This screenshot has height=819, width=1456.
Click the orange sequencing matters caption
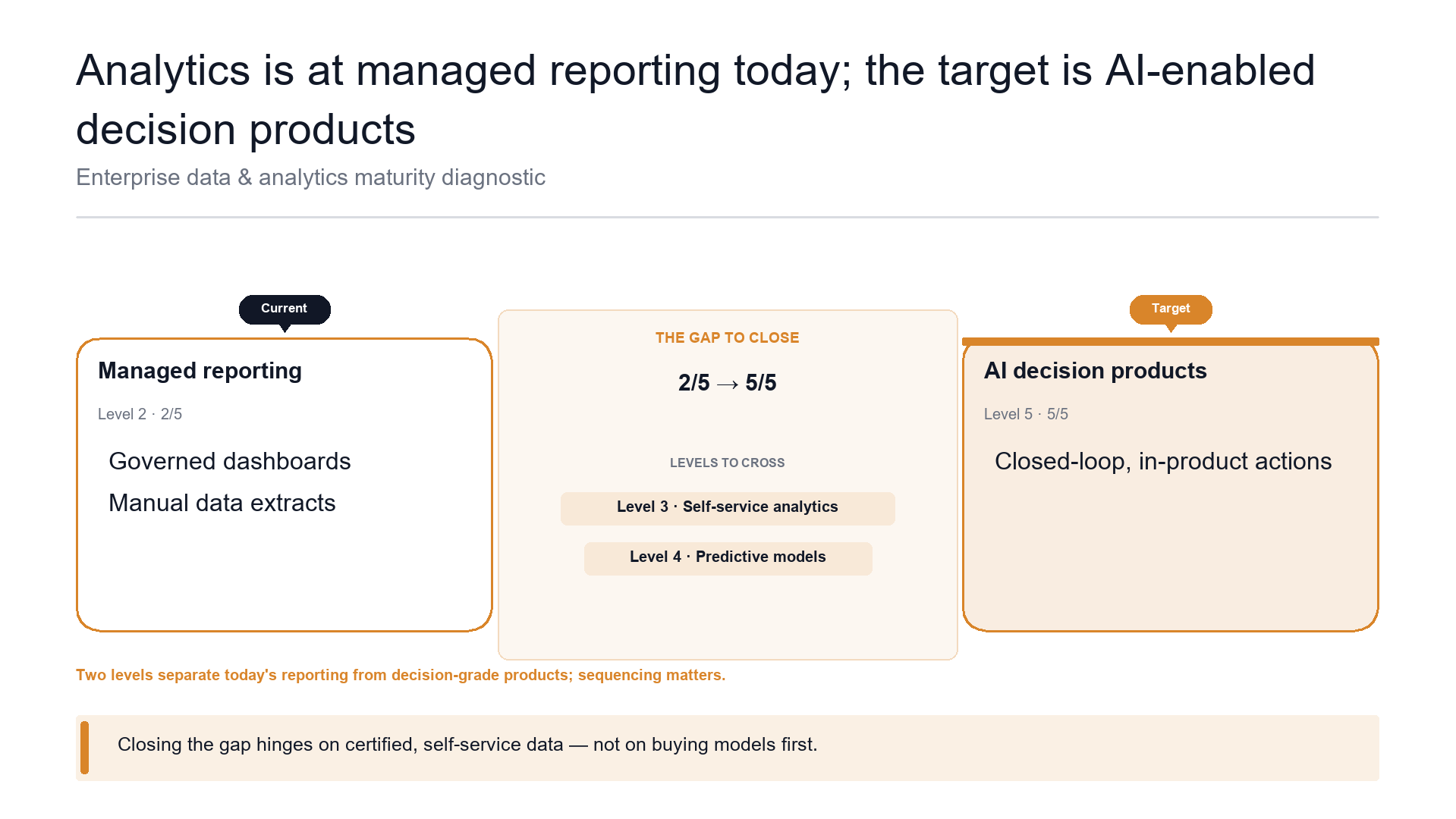pyautogui.click(x=401, y=675)
